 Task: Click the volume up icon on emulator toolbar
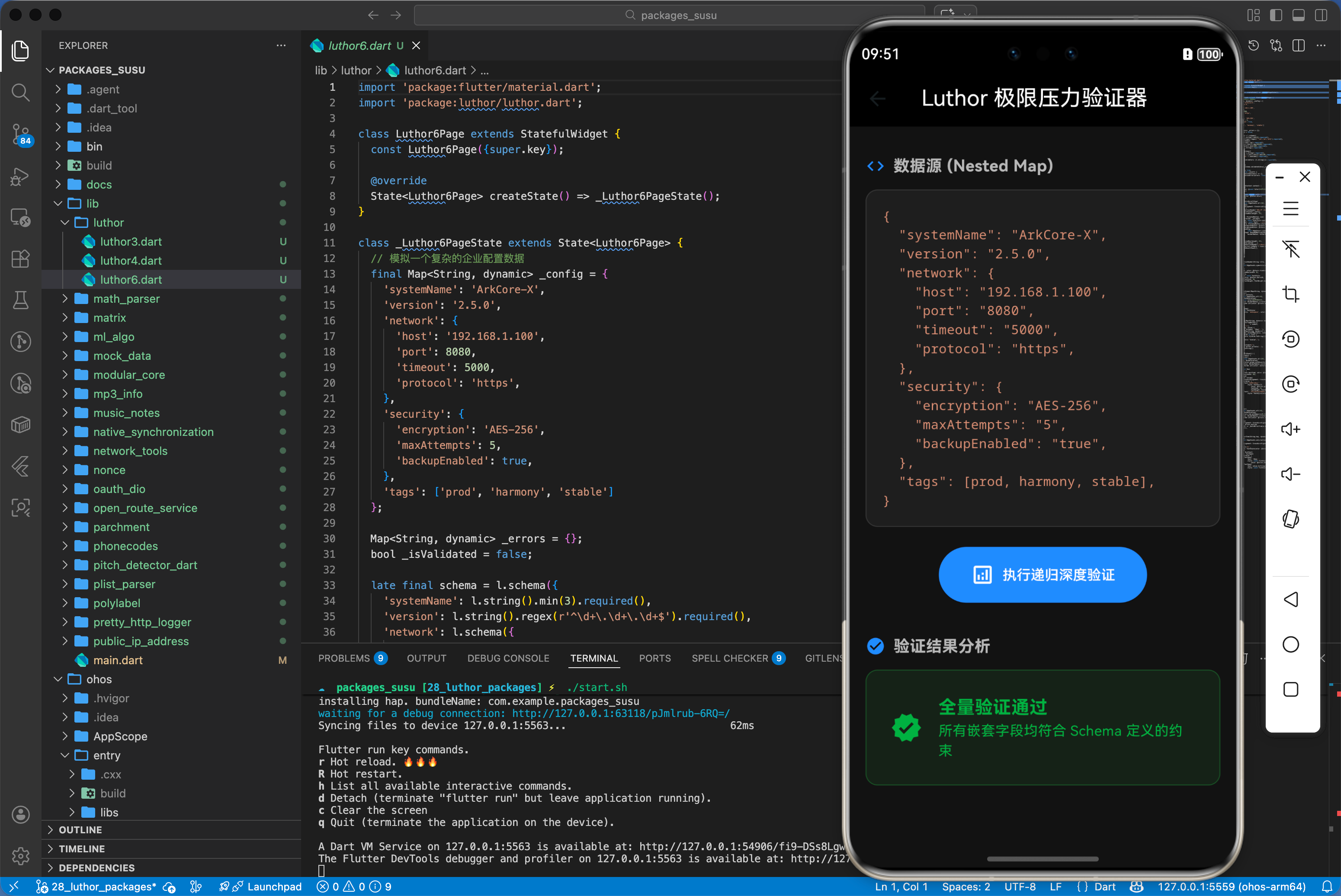(x=1291, y=429)
